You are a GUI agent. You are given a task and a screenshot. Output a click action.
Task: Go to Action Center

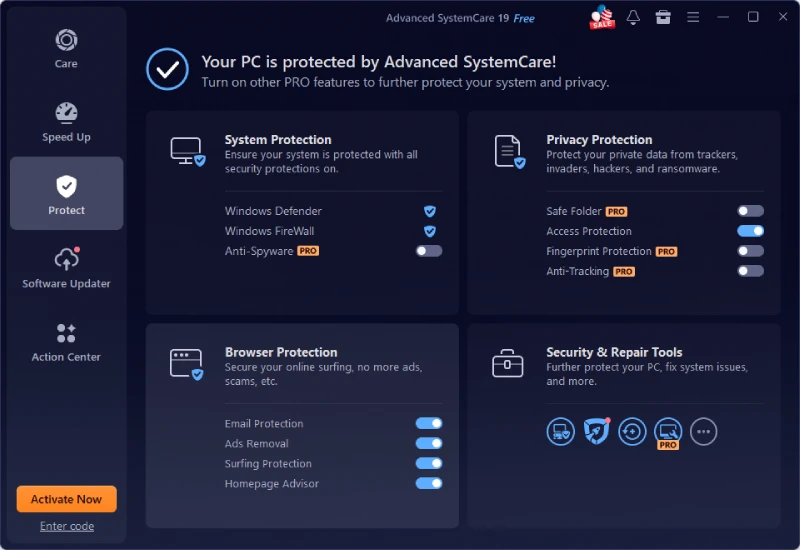tap(66, 342)
